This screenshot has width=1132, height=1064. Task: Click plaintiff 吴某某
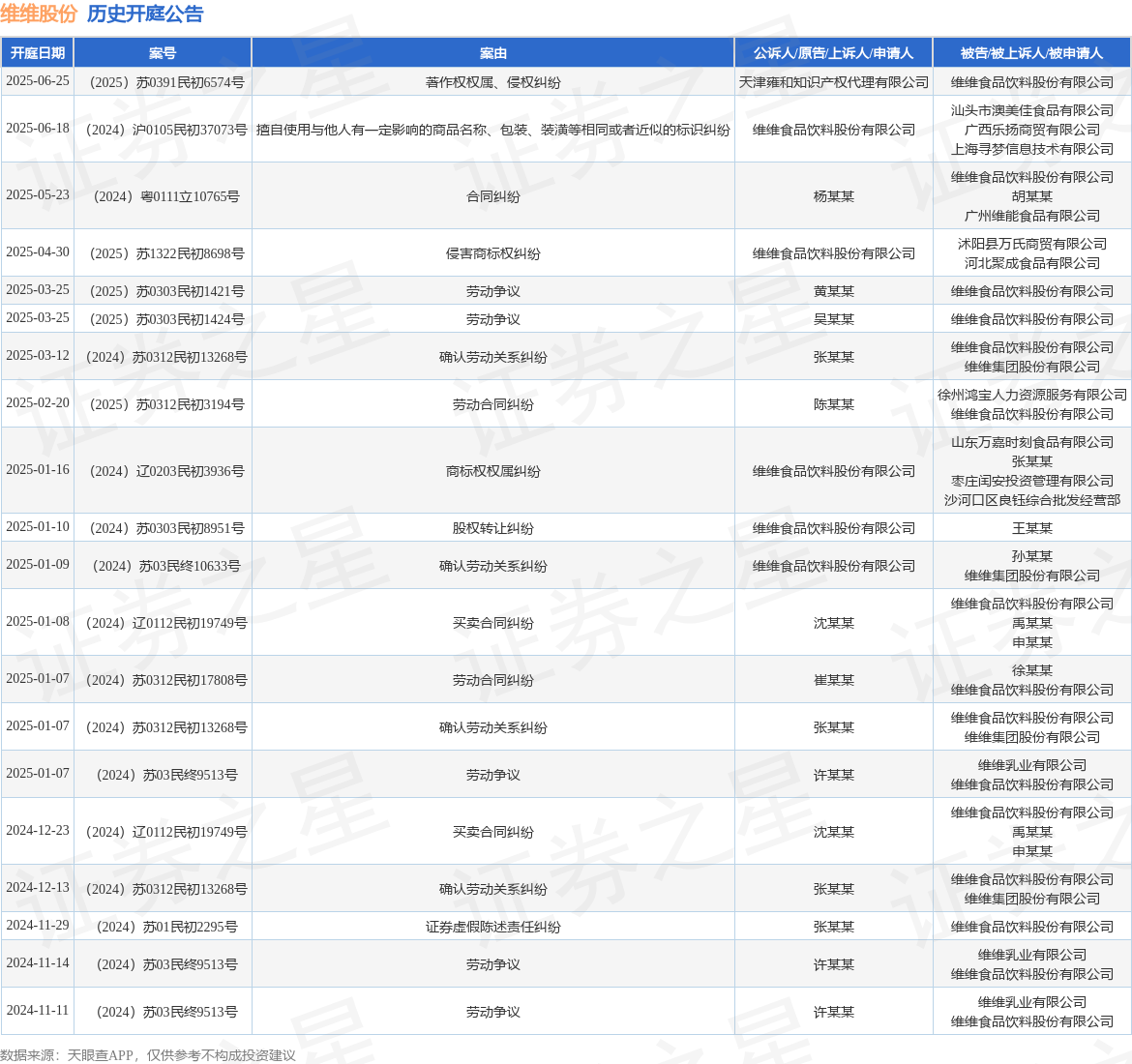pos(834,320)
